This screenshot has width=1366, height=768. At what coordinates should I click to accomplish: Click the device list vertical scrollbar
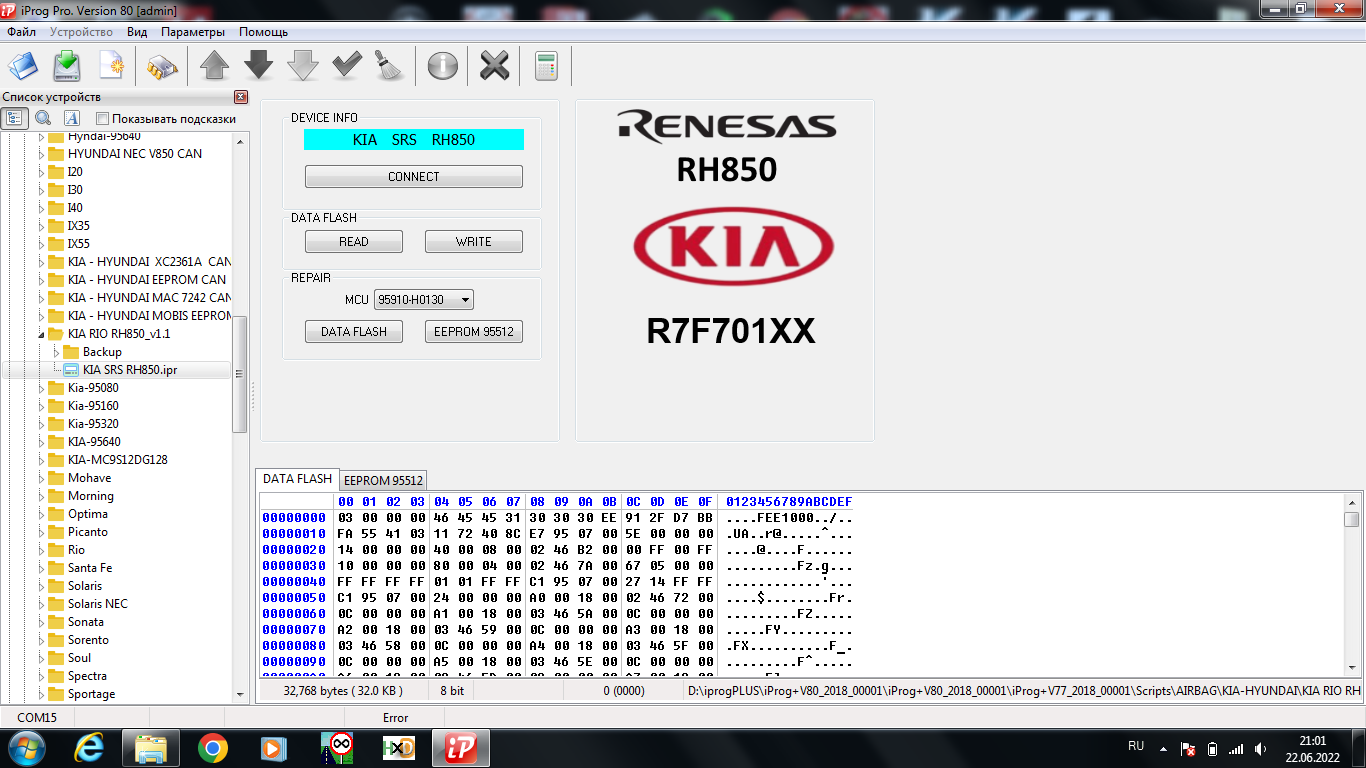(x=239, y=373)
